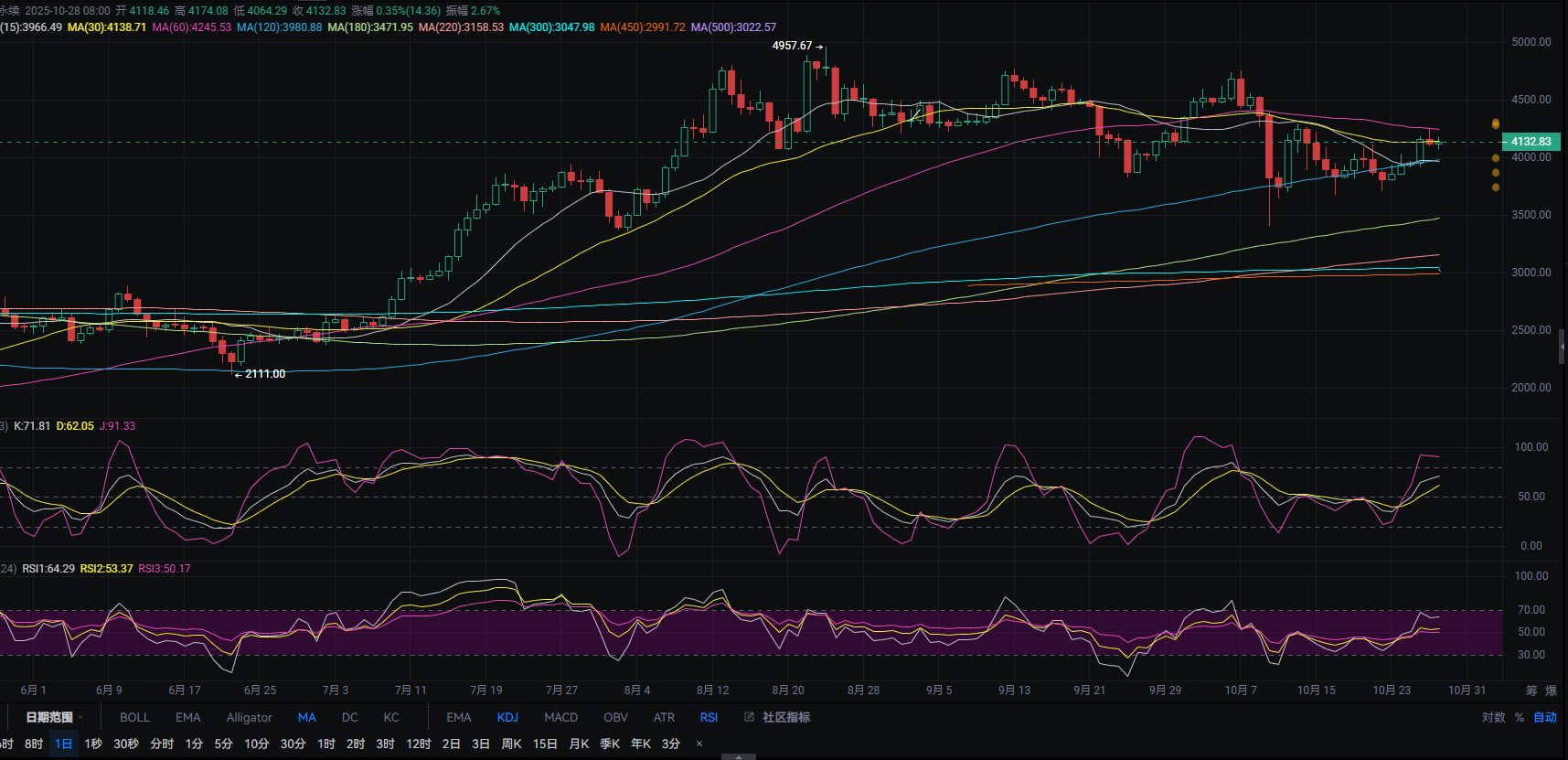This screenshot has width=1568, height=760.
Task: Click the 爆 liquidation icon
Action: [x=1551, y=690]
